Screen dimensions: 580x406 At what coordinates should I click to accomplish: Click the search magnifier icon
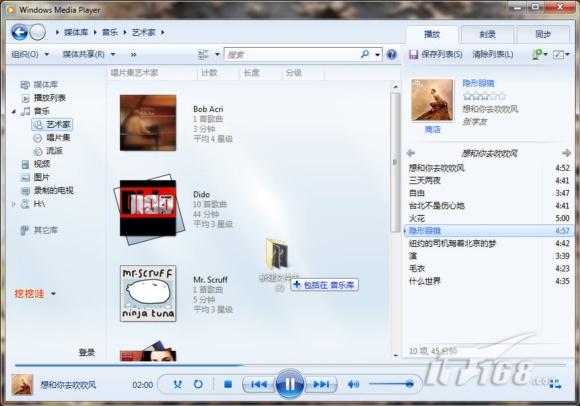(x=365, y=54)
